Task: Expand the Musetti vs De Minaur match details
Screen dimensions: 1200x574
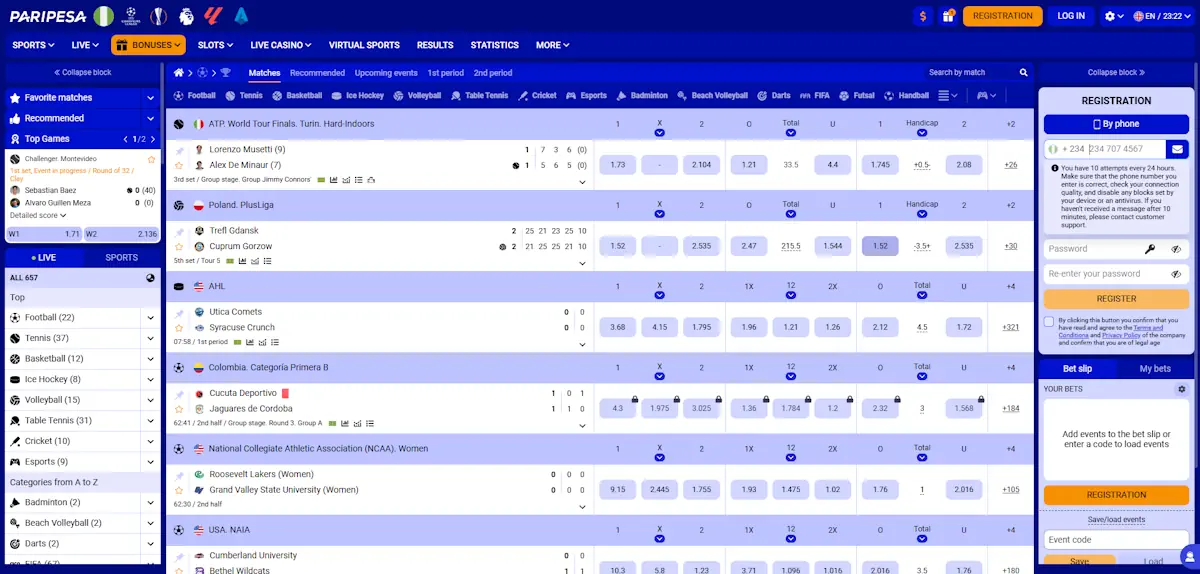Action: point(582,182)
